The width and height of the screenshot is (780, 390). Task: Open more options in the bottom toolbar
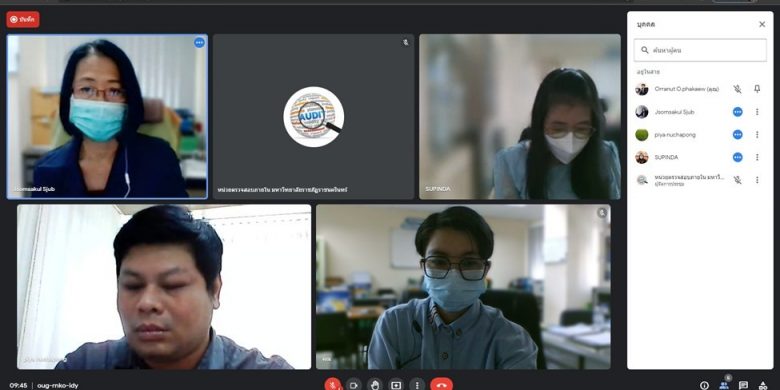[x=417, y=385]
